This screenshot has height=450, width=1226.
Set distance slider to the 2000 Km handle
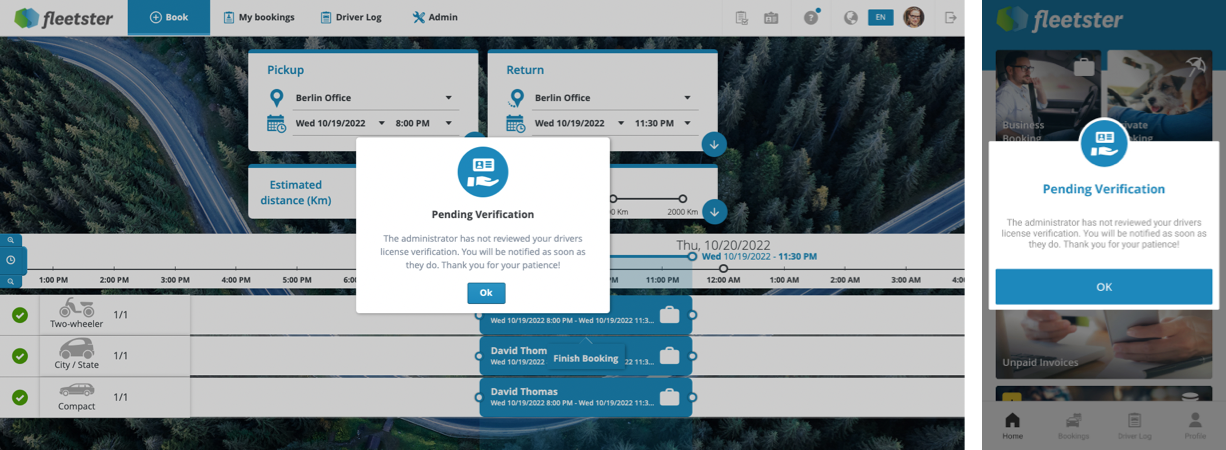click(683, 199)
